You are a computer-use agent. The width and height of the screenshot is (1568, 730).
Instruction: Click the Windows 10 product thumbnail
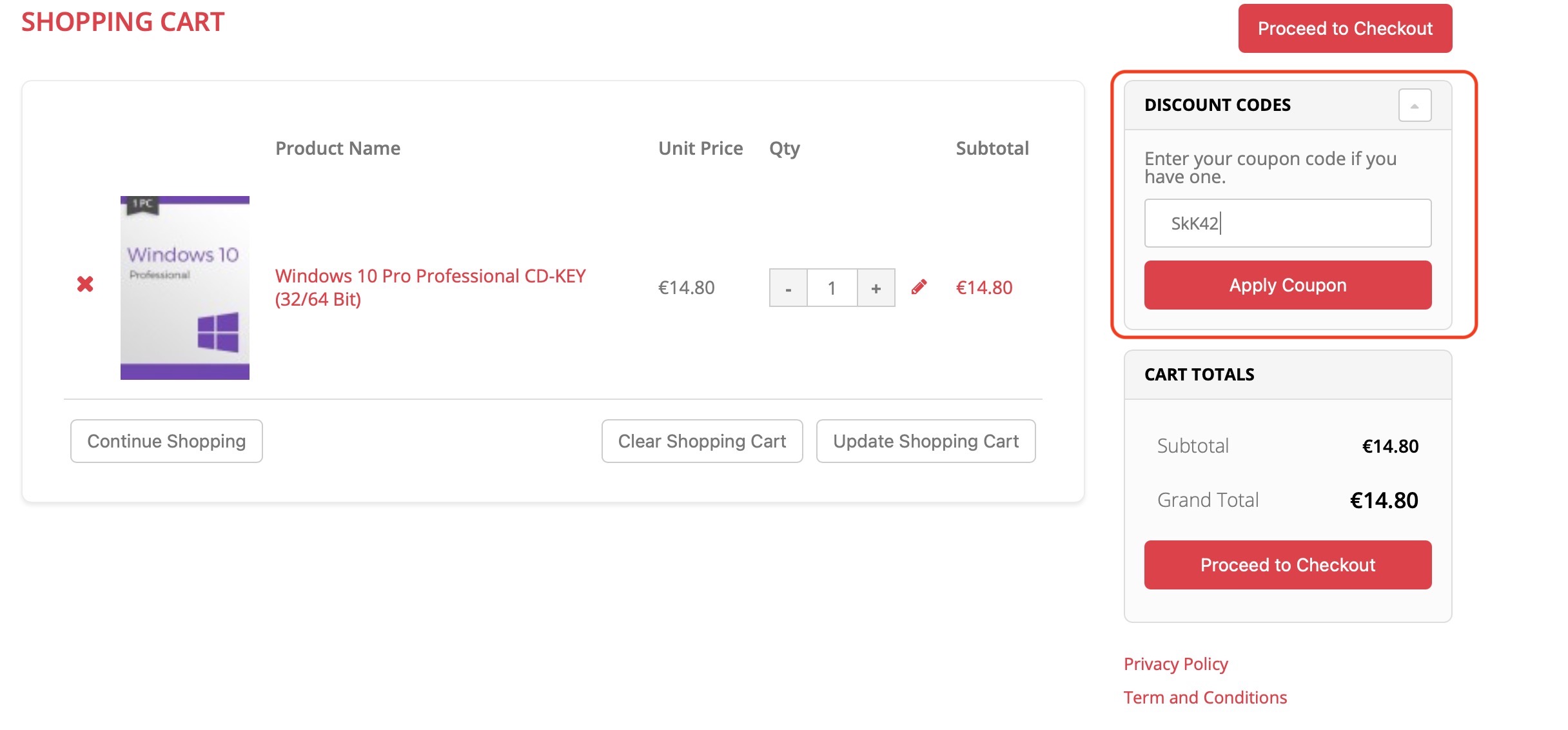184,288
